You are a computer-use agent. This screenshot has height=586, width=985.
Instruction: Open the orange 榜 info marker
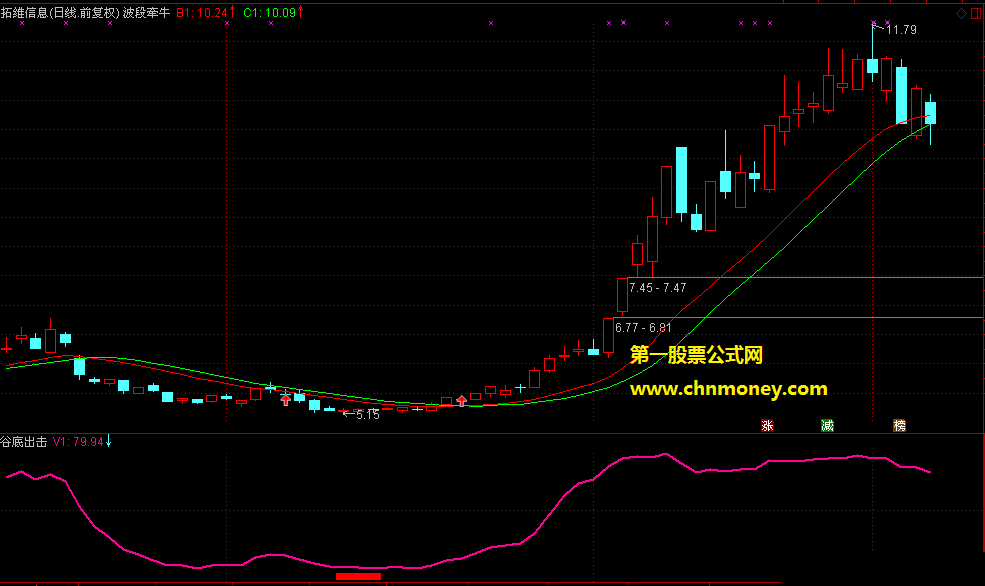click(x=900, y=426)
